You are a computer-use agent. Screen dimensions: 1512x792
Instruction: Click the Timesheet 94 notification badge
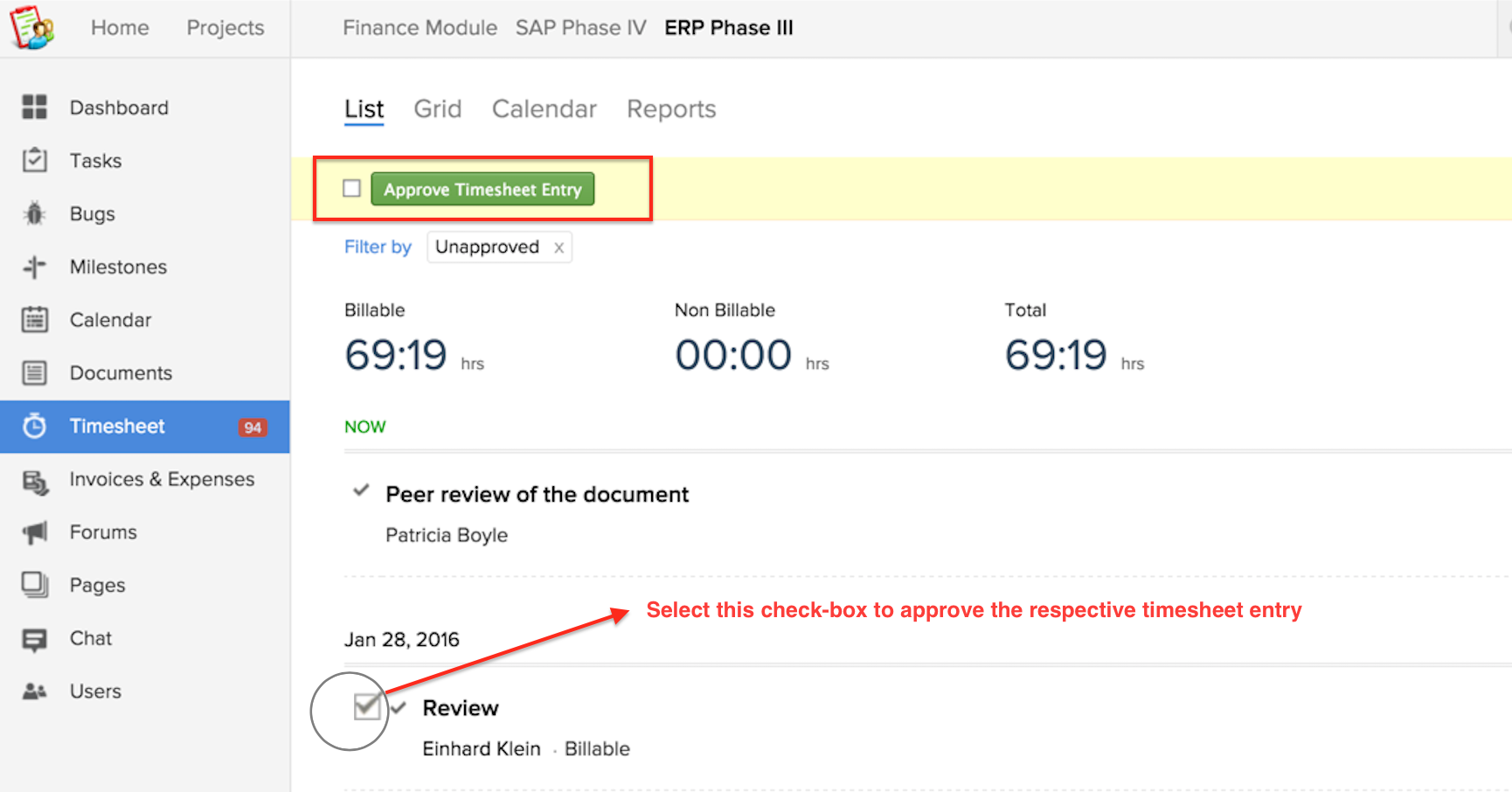pyautogui.click(x=253, y=427)
